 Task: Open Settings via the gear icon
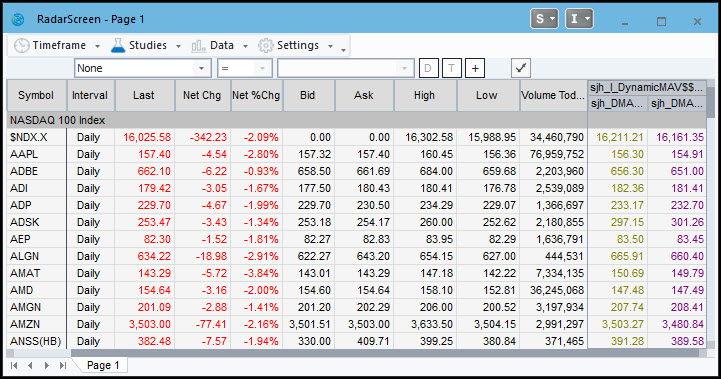[265, 46]
